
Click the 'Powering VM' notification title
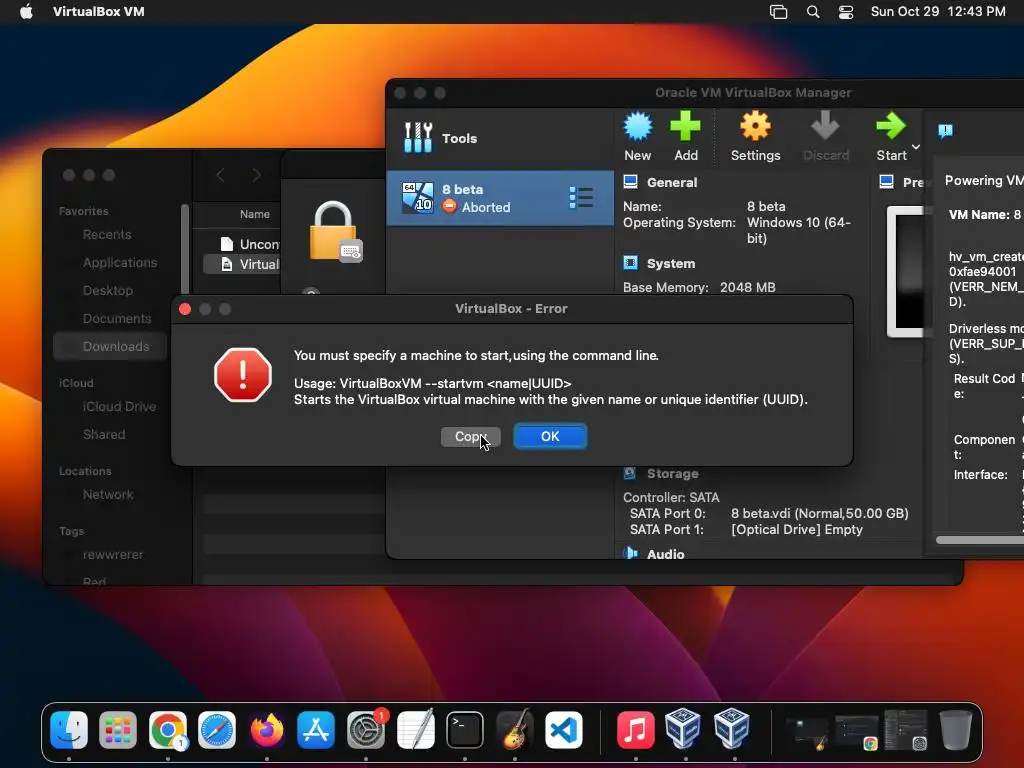coord(984,180)
